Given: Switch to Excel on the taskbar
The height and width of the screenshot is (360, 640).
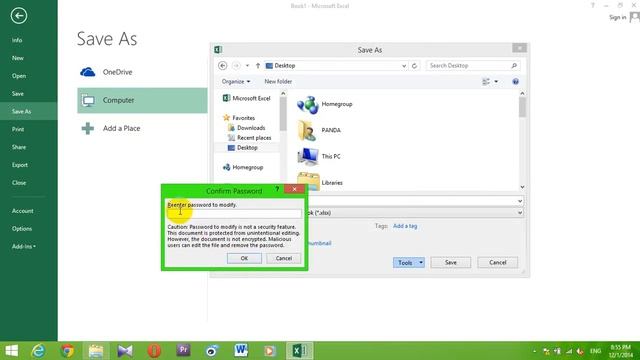Looking at the screenshot, I should 300,351.
